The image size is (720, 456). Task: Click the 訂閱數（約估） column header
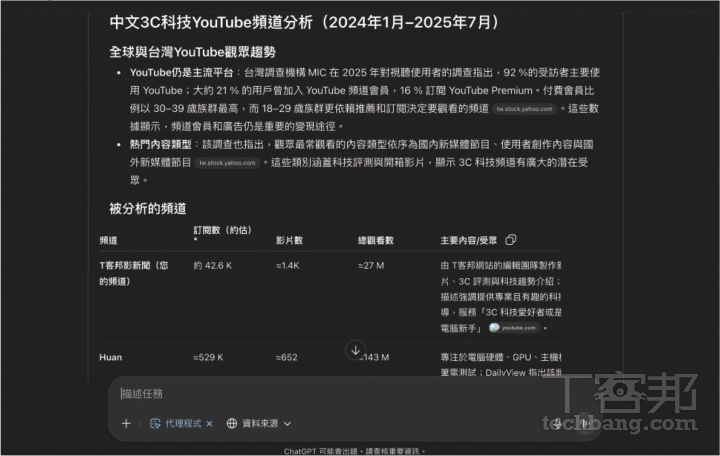tap(223, 230)
